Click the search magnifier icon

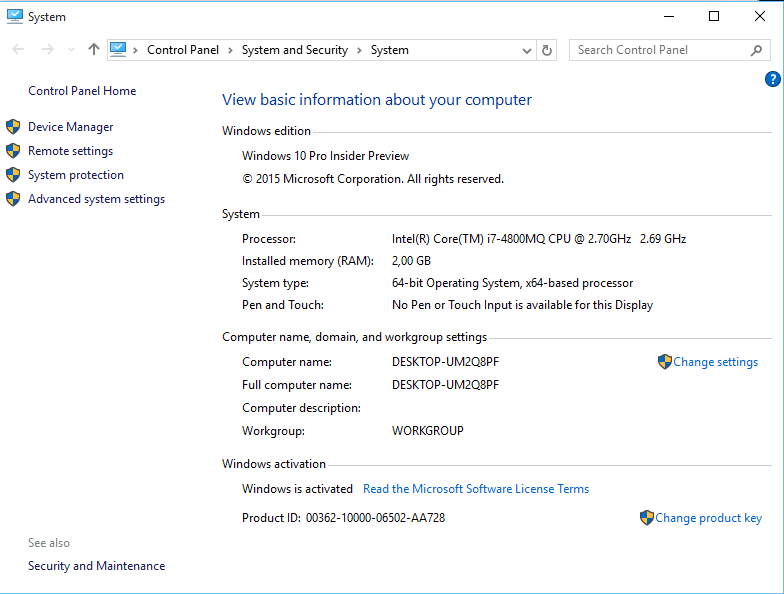756,50
